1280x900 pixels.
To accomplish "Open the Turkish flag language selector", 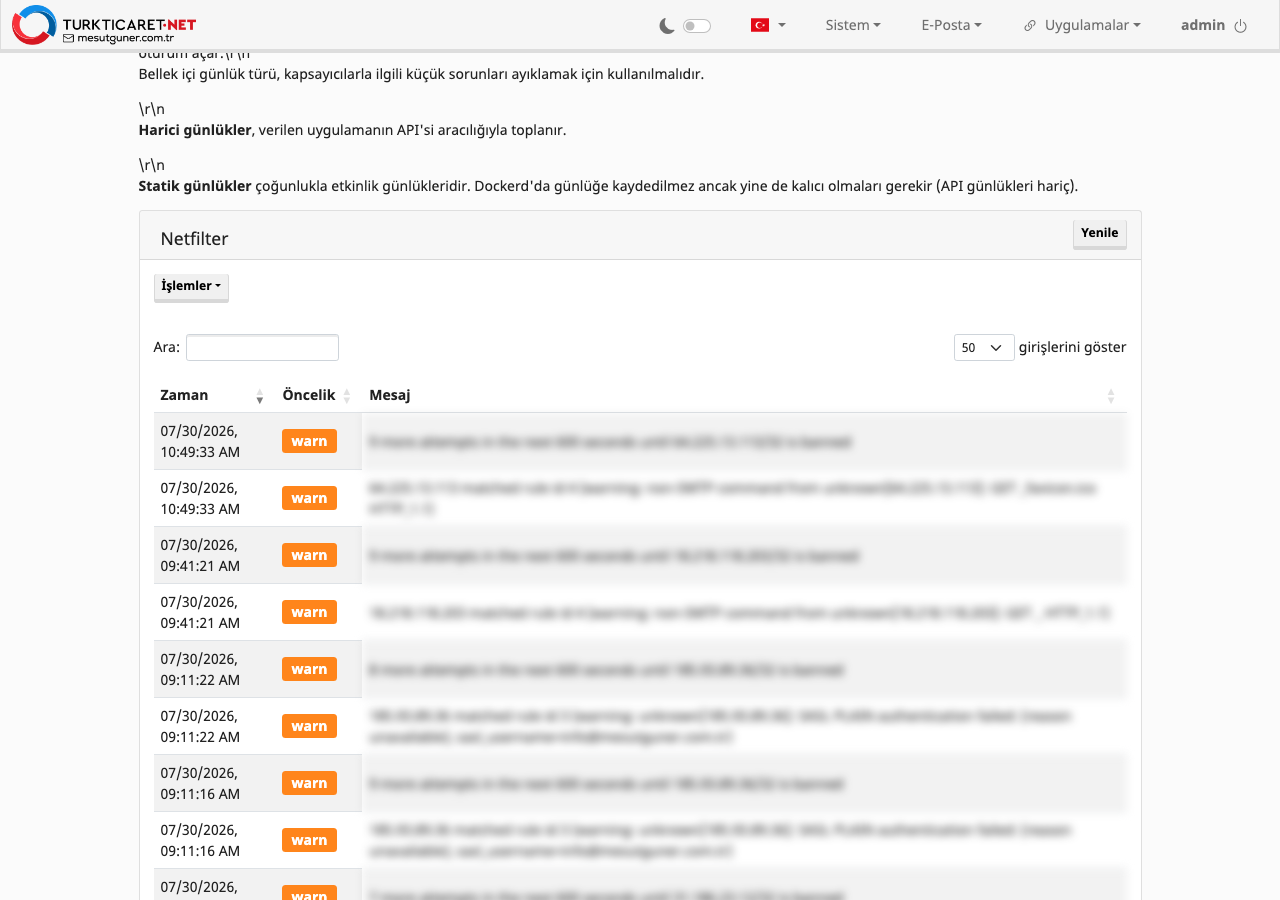I will [768, 25].
